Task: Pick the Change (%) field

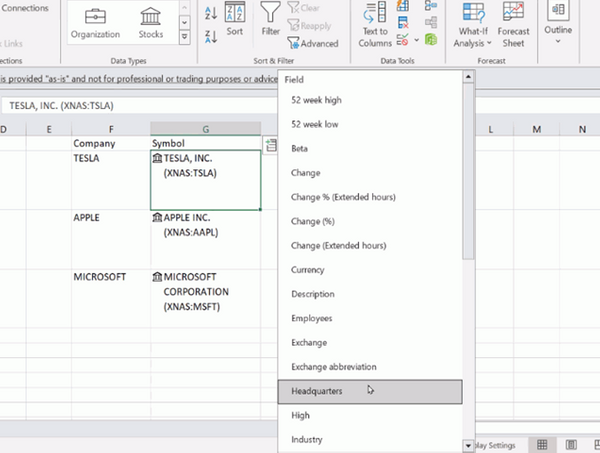Action: (x=370, y=221)
